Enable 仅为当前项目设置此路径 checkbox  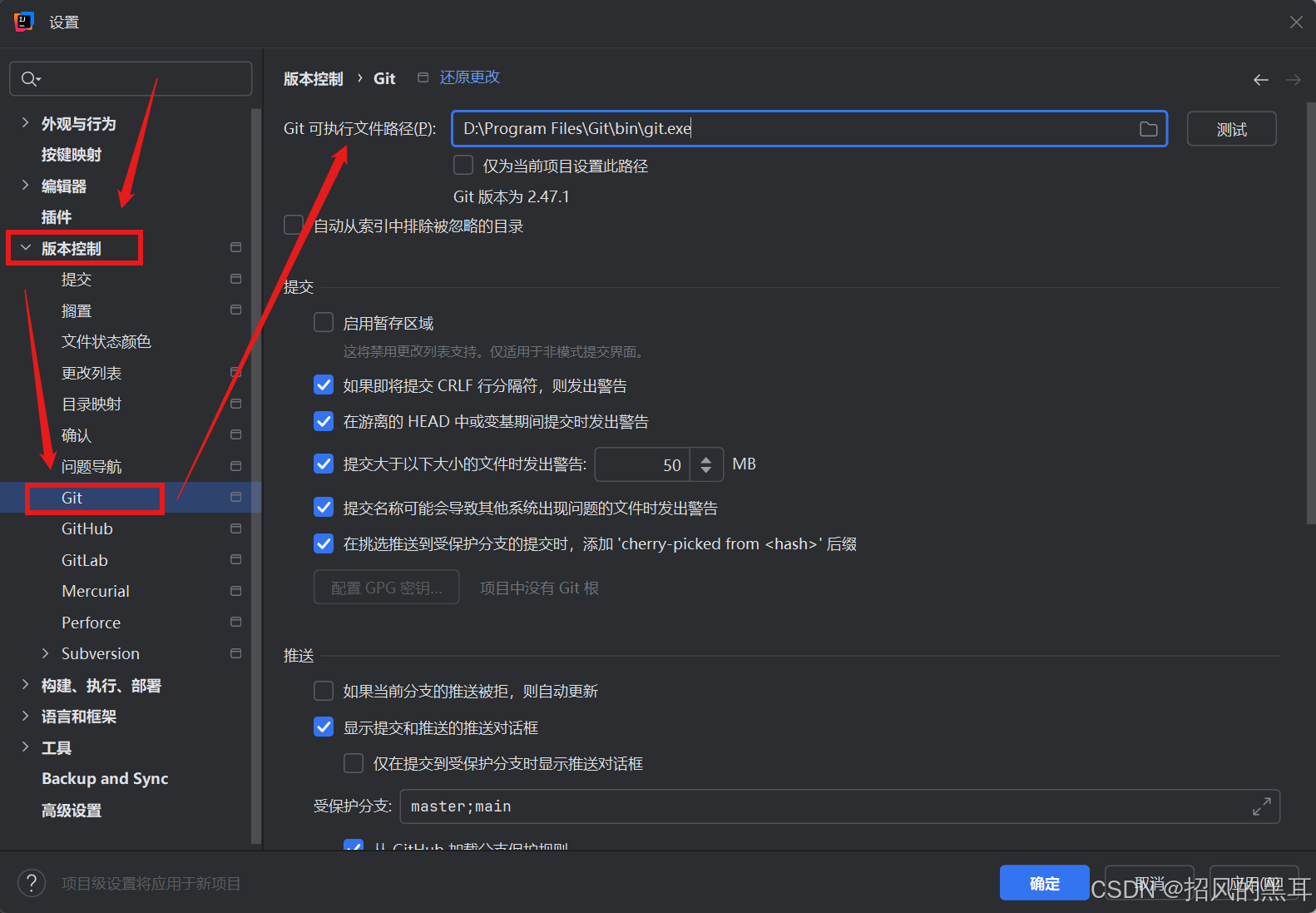[x=463, y=165]
